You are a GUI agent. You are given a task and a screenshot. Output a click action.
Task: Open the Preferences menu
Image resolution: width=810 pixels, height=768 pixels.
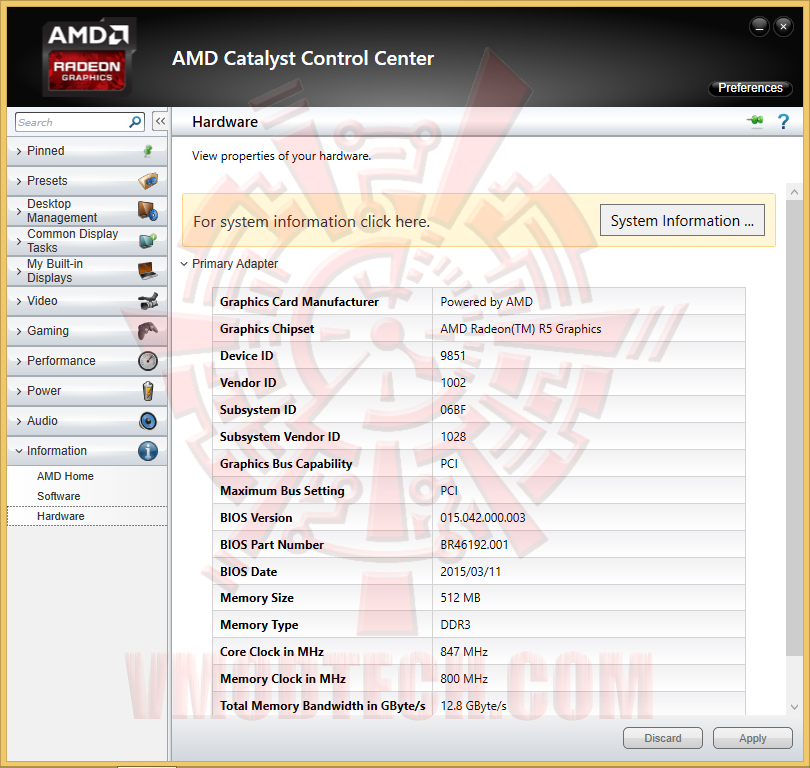point(750,88)
